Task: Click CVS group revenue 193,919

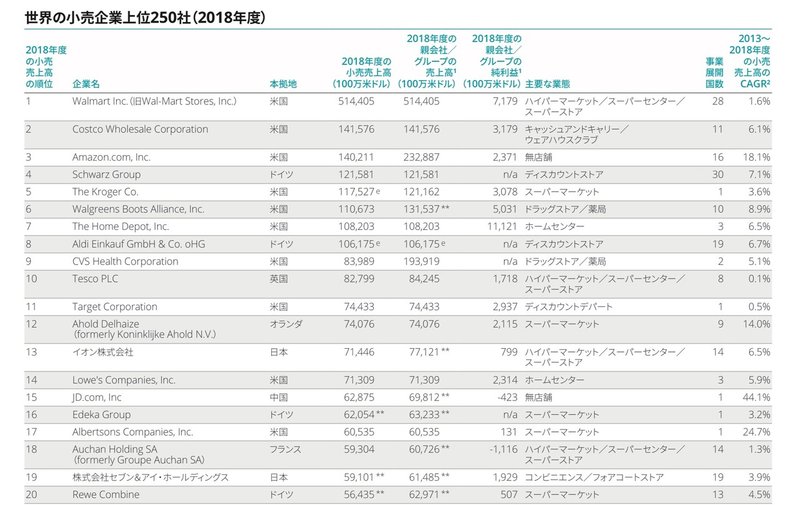Action: 421,261
